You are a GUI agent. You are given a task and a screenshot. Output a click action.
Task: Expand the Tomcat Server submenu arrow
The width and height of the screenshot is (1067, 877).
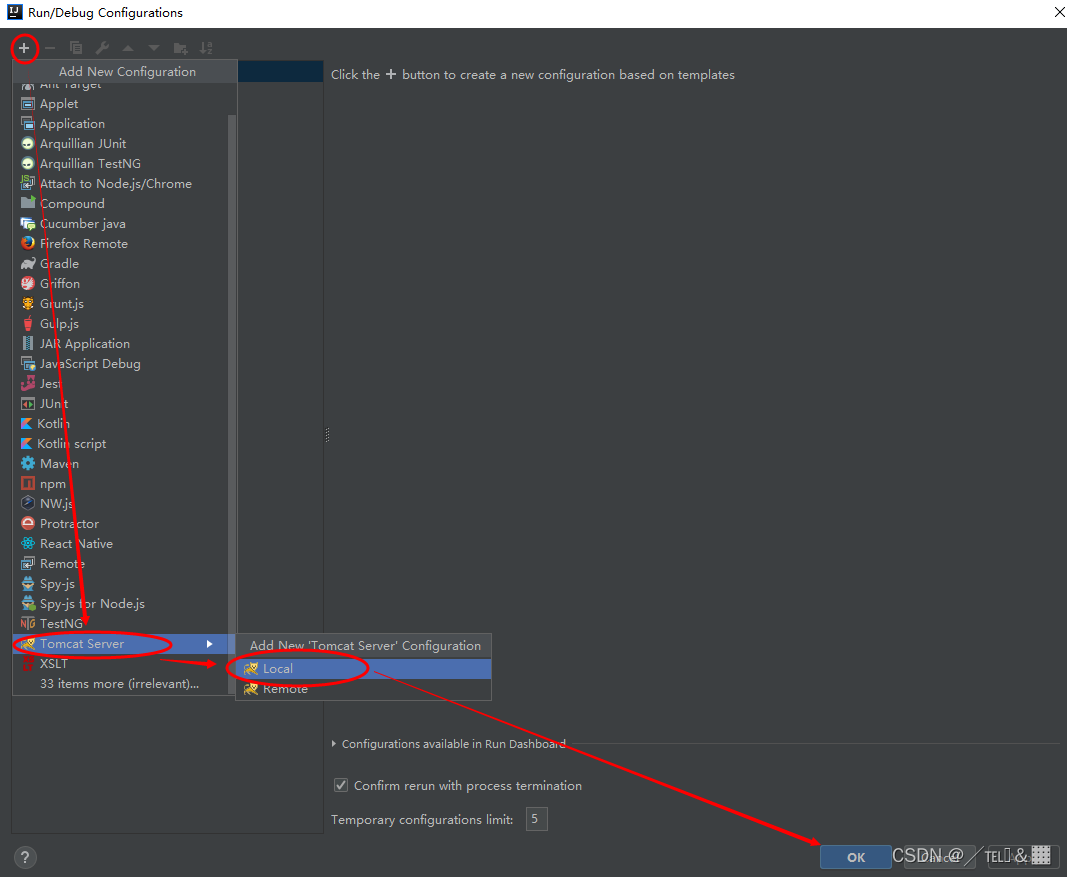(x=209, y=645)
